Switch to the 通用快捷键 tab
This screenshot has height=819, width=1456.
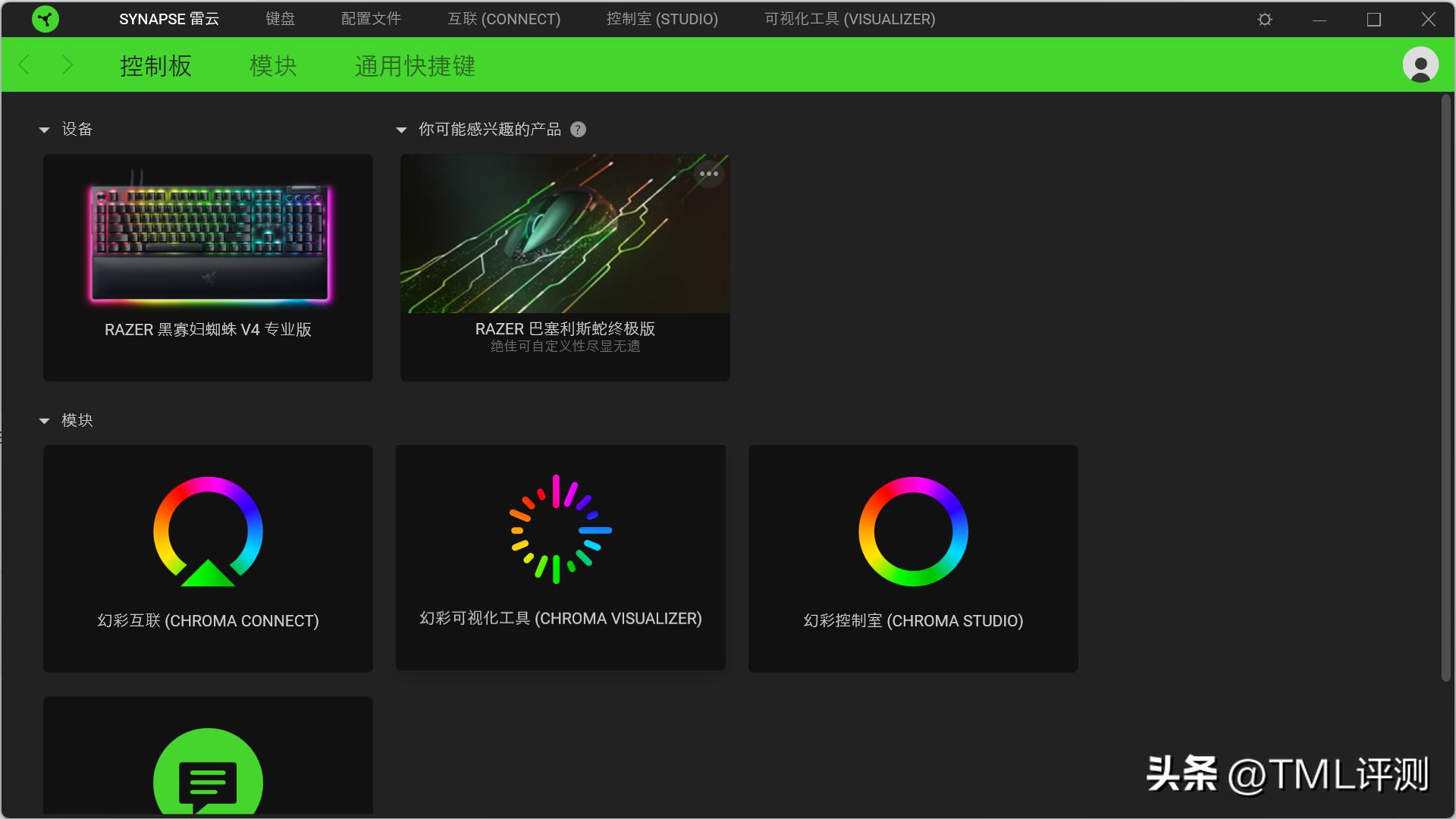click(x=414, y=66)
